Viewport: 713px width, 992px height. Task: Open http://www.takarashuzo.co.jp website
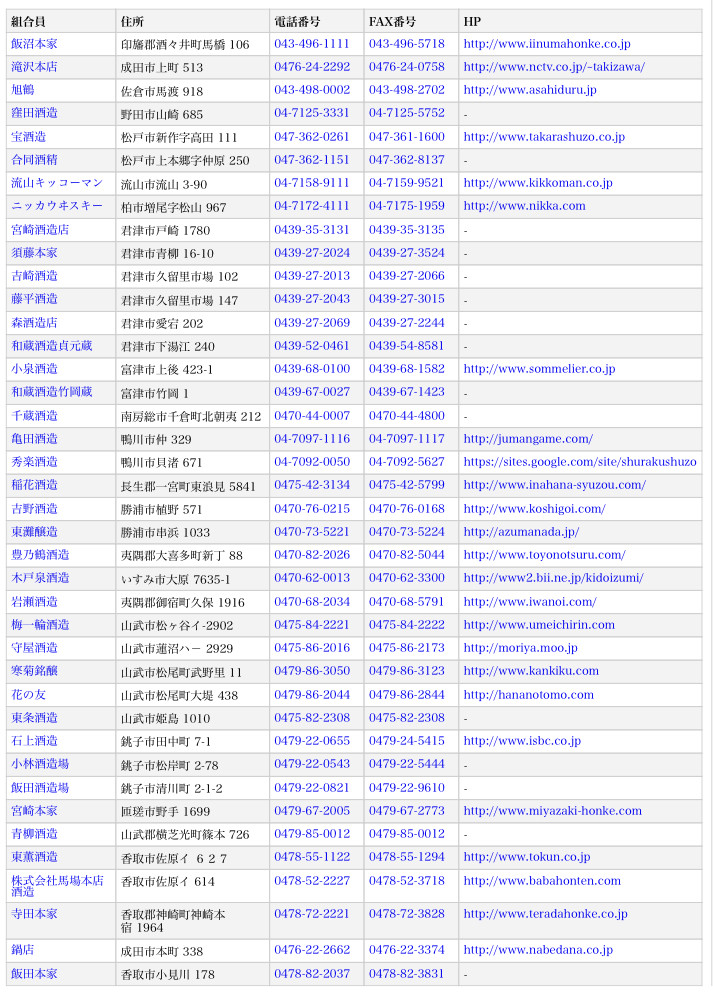[544, 137]
